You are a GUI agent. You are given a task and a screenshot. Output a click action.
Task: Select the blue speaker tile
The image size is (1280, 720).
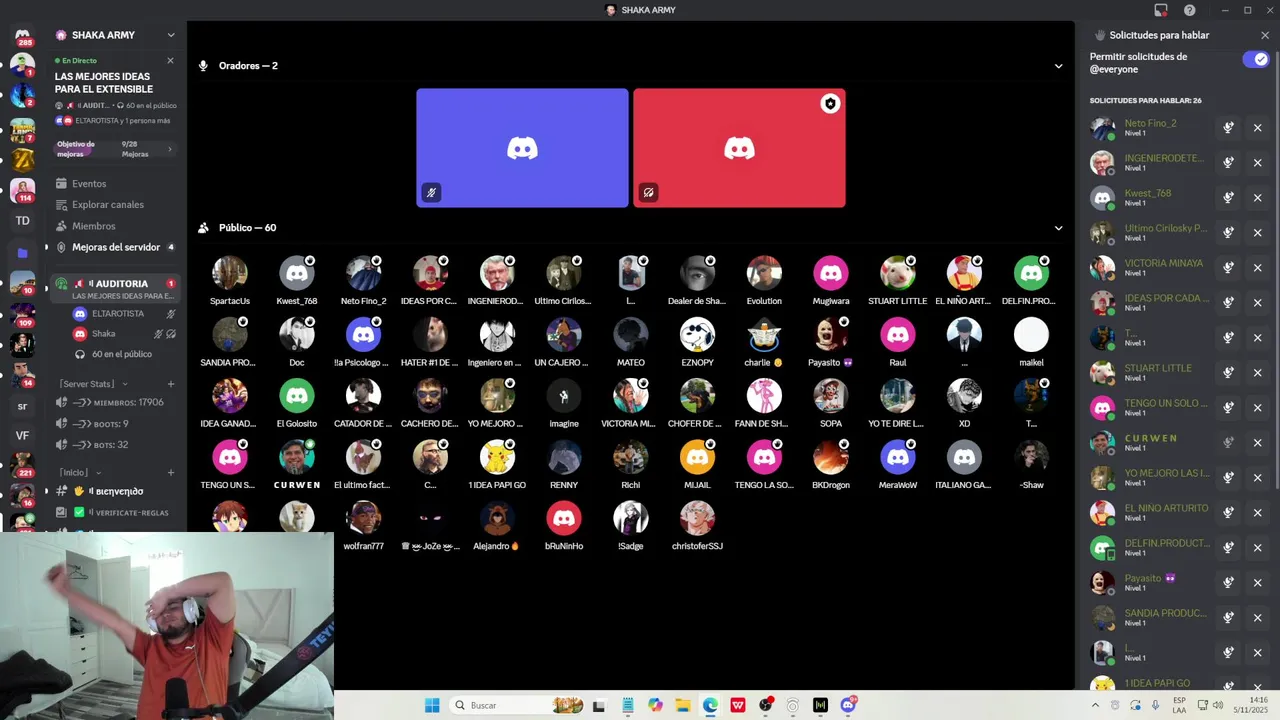[x=522, y=148]
